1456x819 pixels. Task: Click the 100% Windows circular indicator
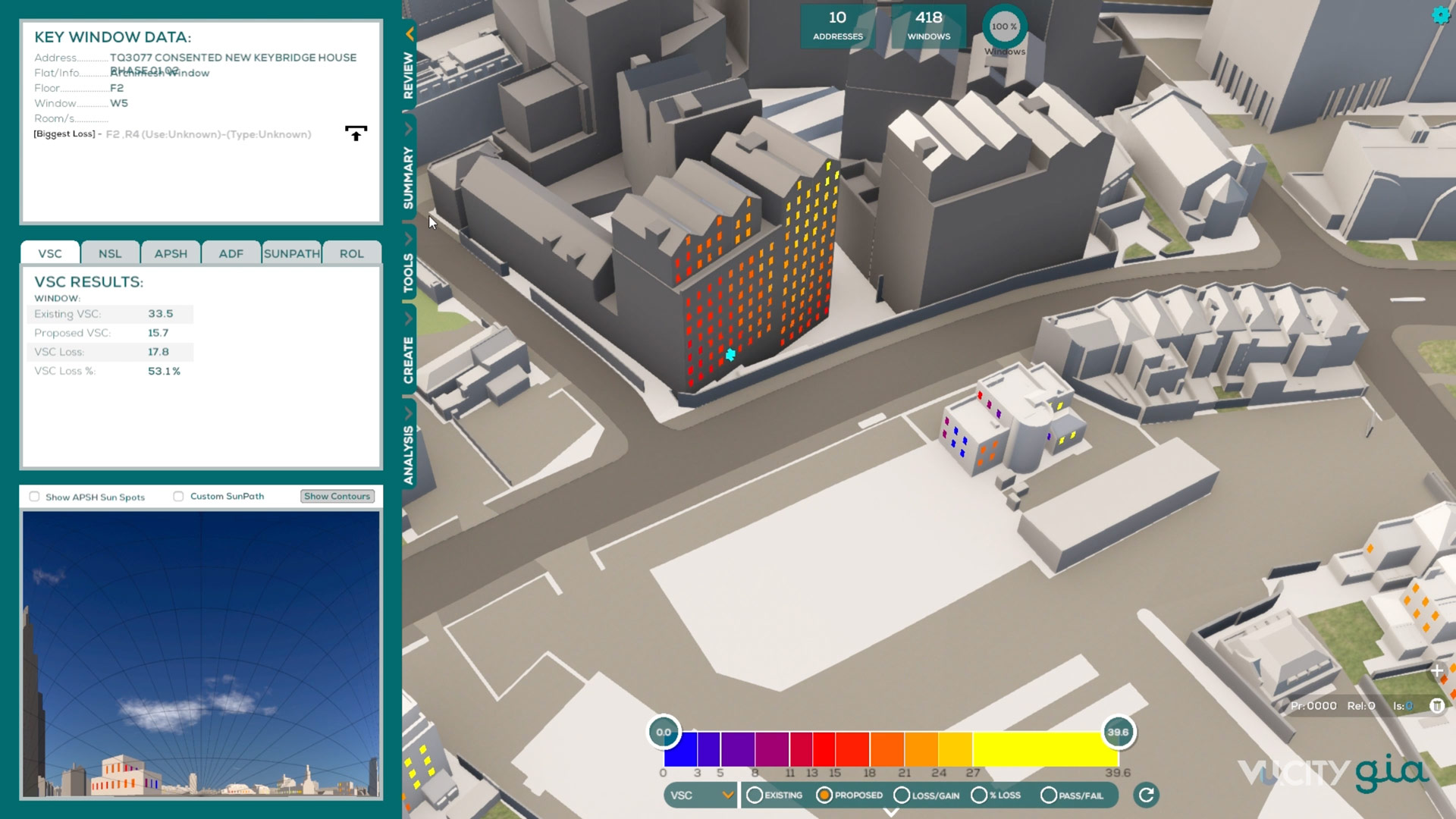1004,27
